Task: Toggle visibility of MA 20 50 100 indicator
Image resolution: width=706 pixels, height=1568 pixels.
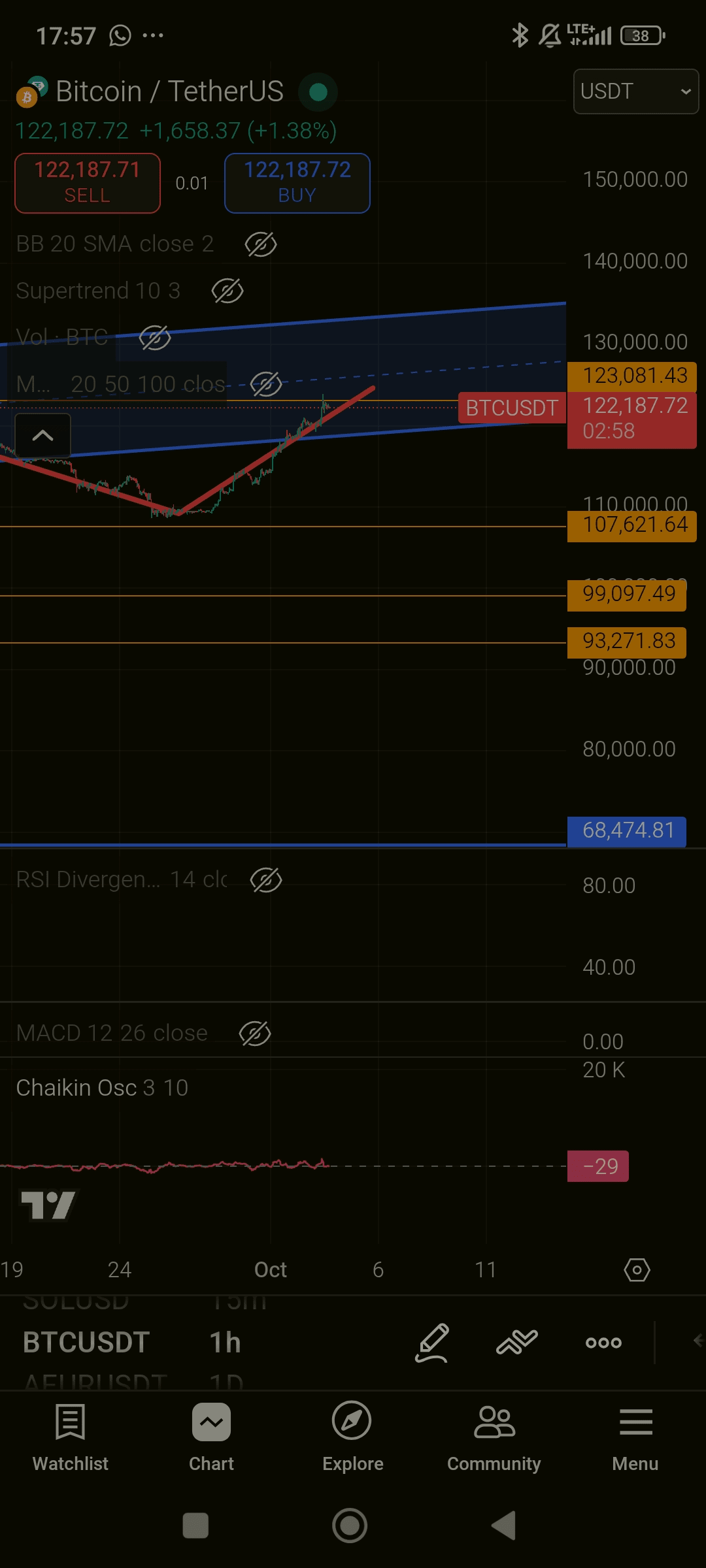Action: coord(266,384)
